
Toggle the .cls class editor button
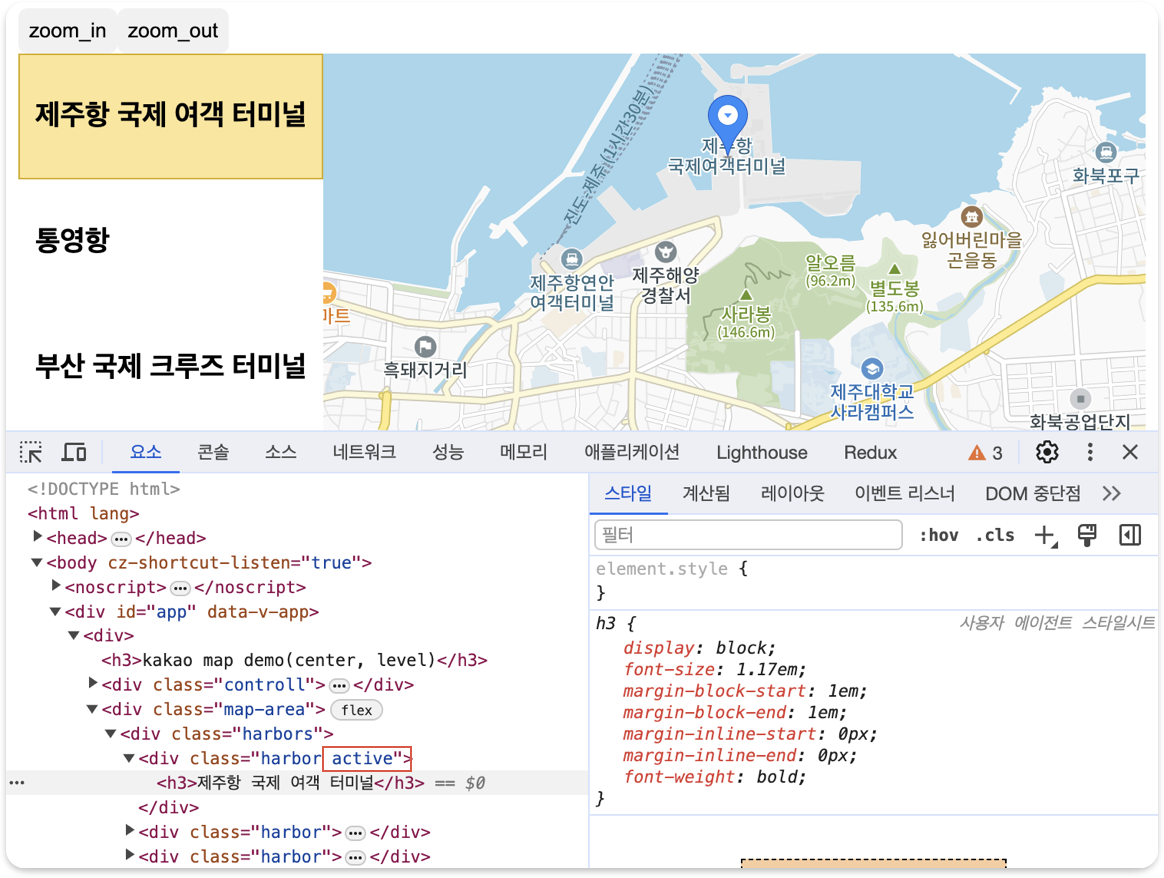tap(995, 535)
